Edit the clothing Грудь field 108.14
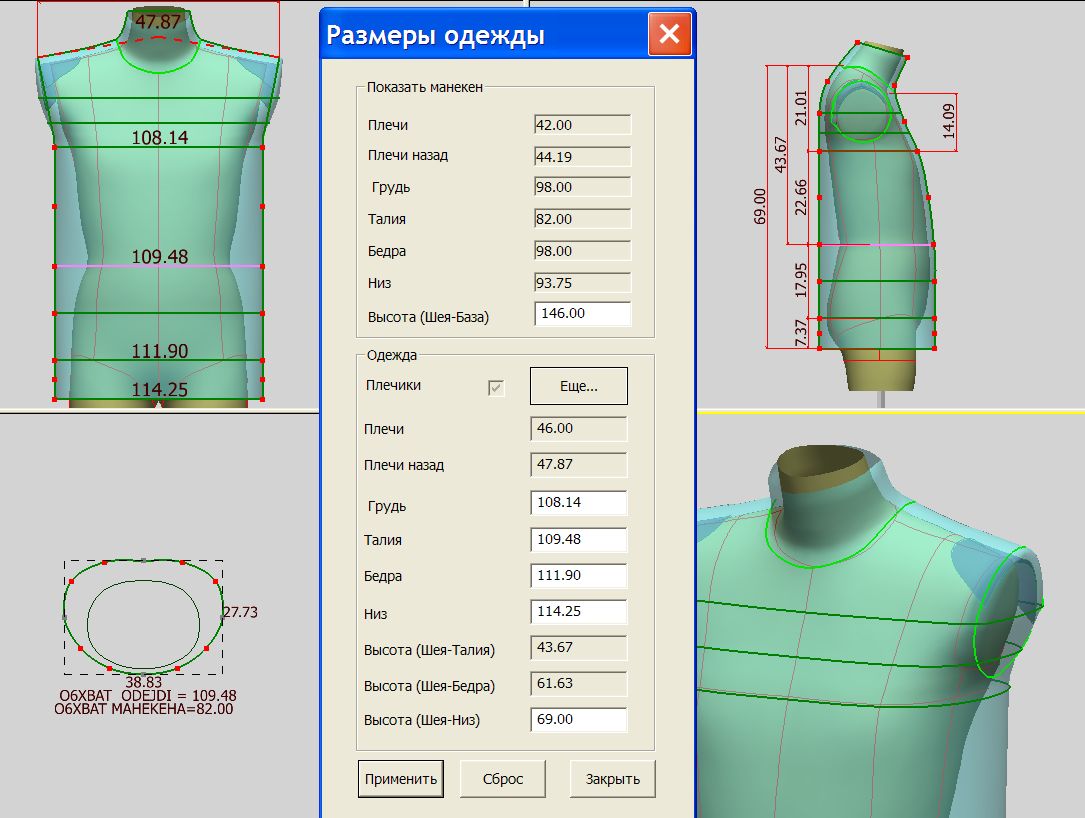This screenshot has width=1085, height=818. coord(578,502)
